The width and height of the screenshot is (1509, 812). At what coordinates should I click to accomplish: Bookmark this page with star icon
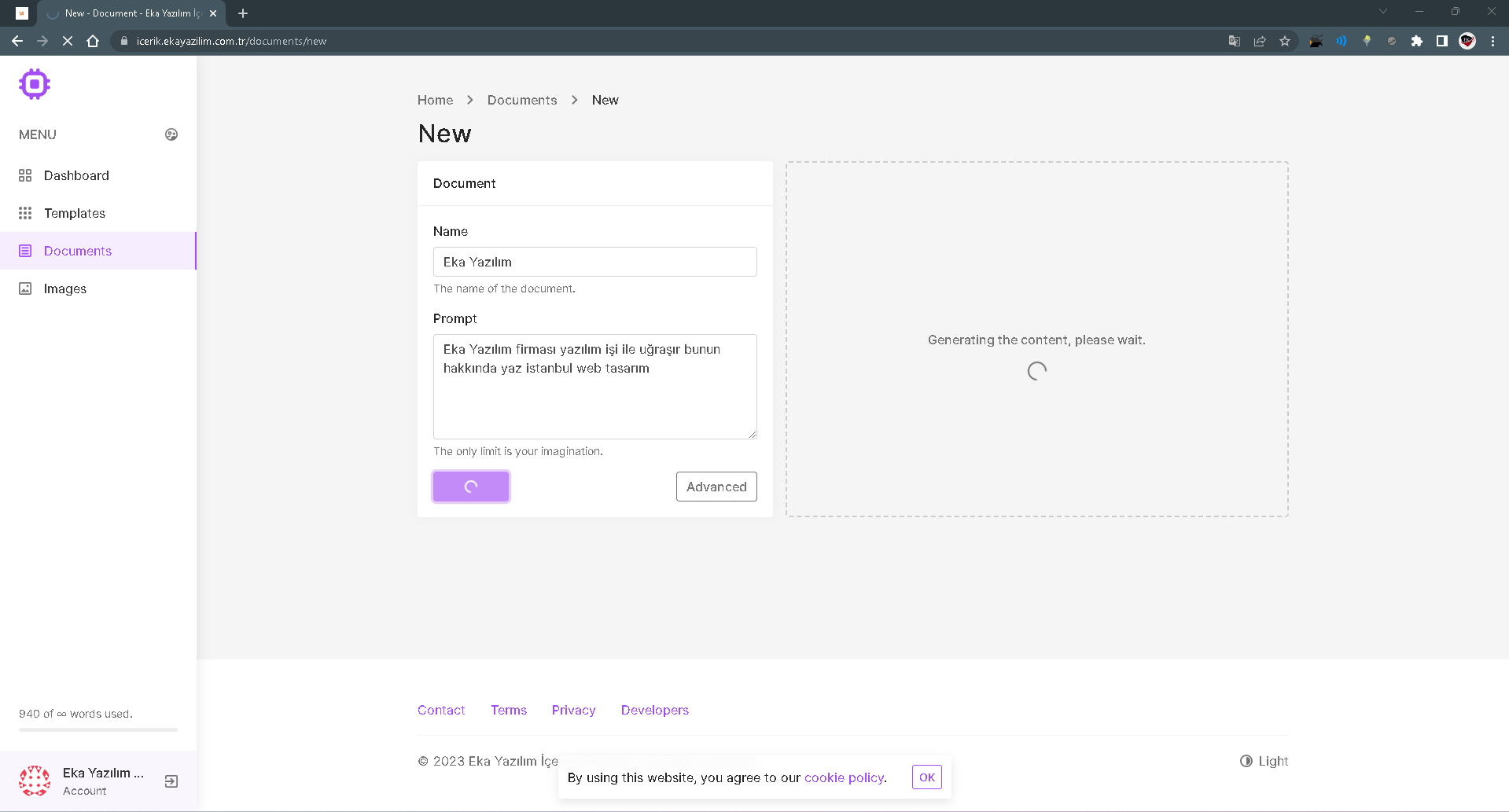1285,41
